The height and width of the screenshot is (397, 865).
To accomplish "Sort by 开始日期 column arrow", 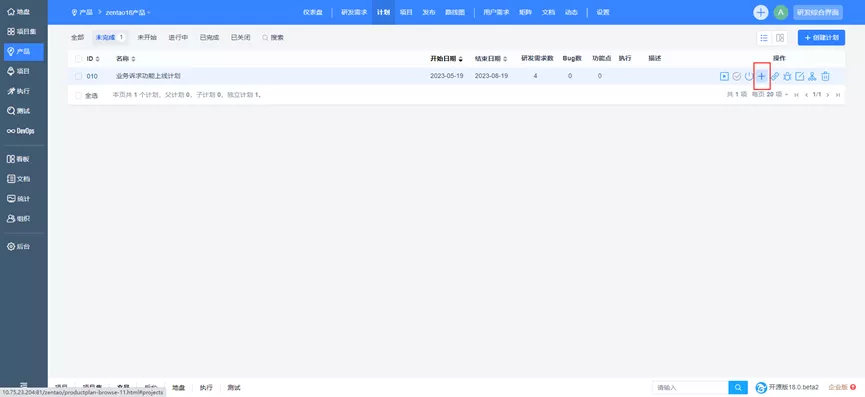I will pyautogui.click(x=461, y=58).
